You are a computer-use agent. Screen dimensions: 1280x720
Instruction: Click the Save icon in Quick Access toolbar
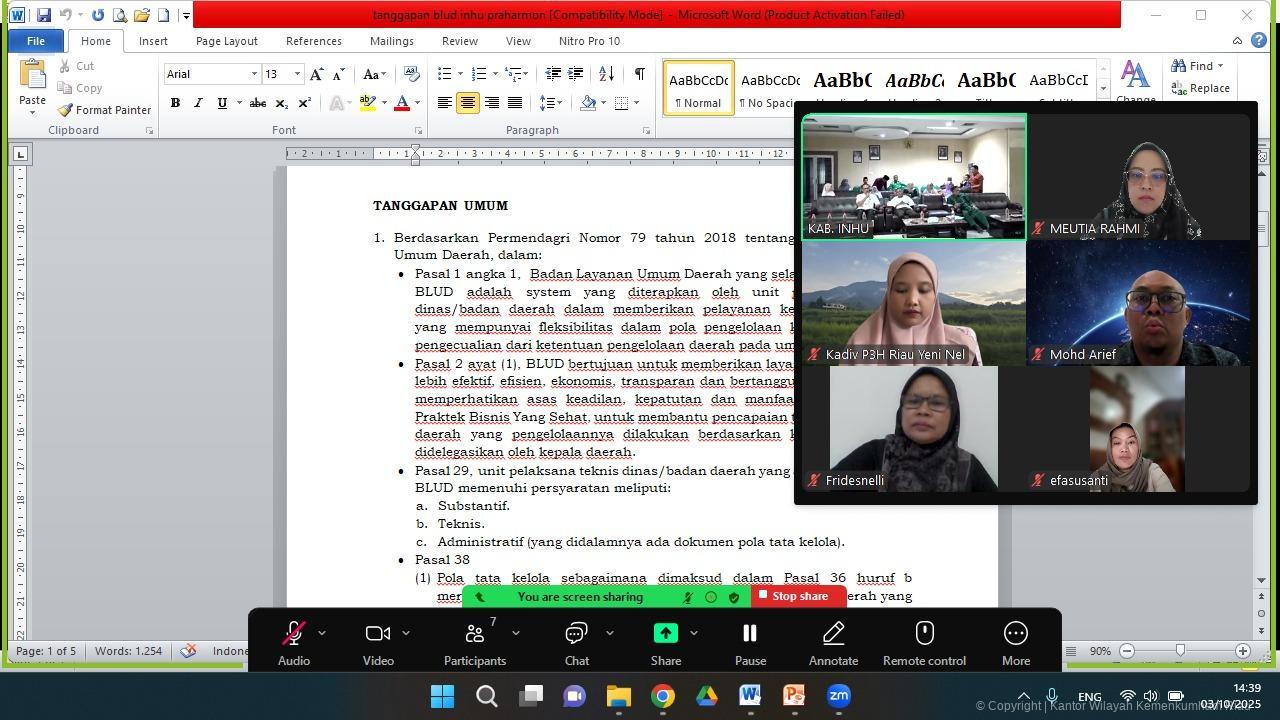(43, 15)
